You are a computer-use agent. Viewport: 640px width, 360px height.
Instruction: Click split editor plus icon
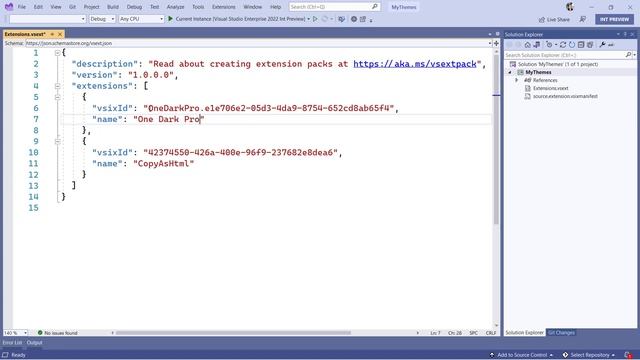496,43
